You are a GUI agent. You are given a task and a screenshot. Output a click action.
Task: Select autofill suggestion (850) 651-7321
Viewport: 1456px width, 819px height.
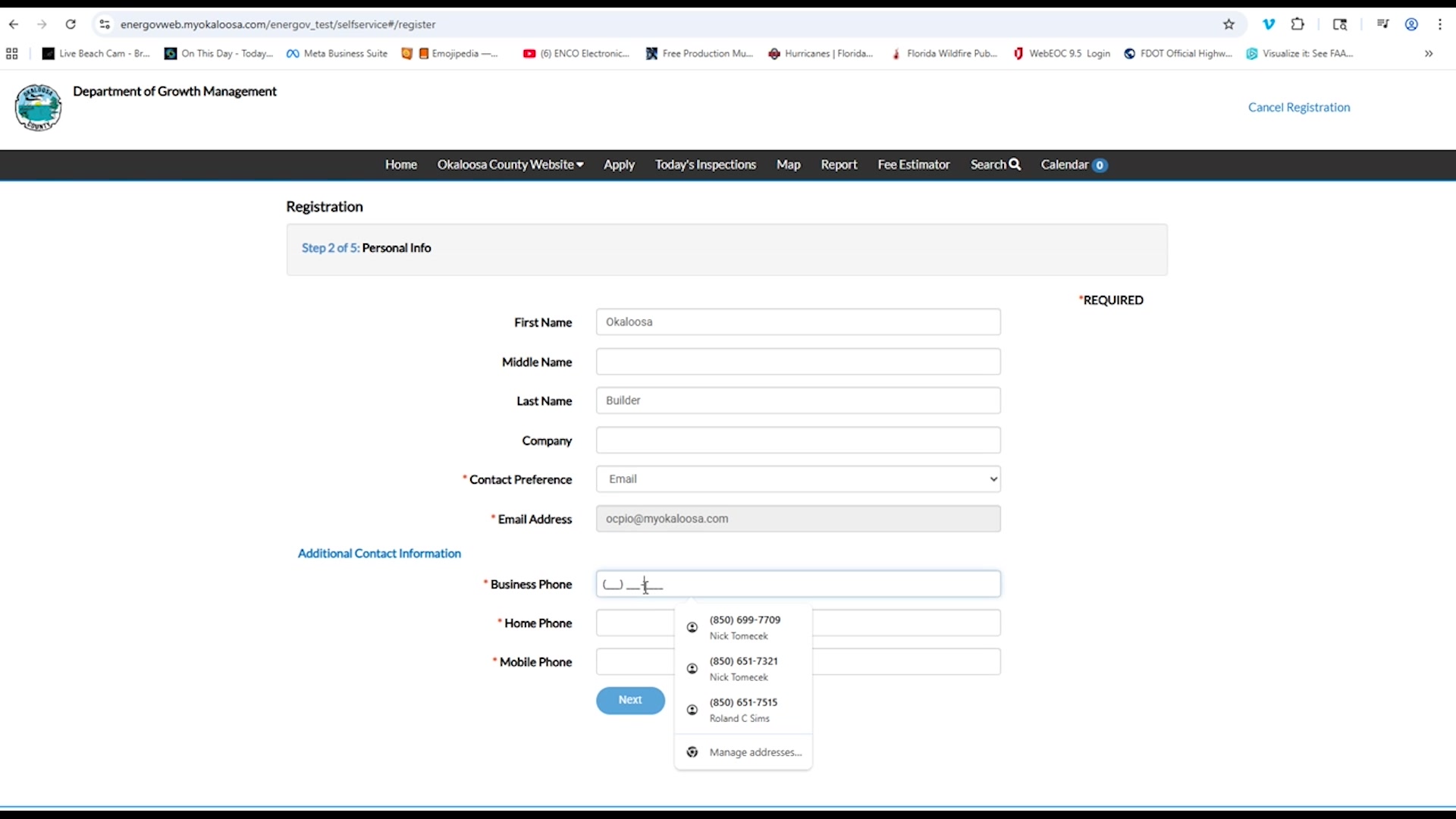point(743,669)
